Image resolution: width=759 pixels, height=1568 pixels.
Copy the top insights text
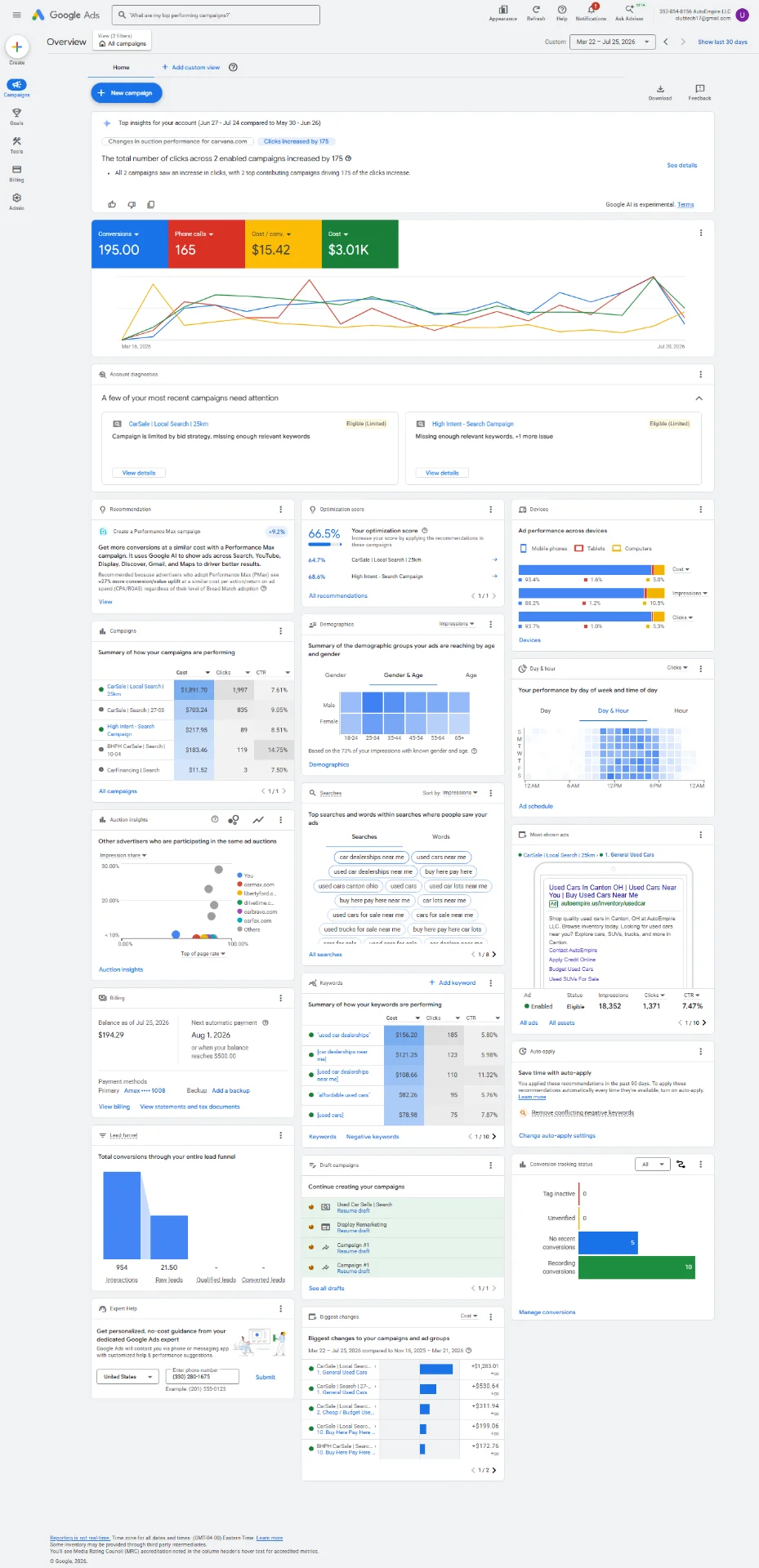[150, 204]
